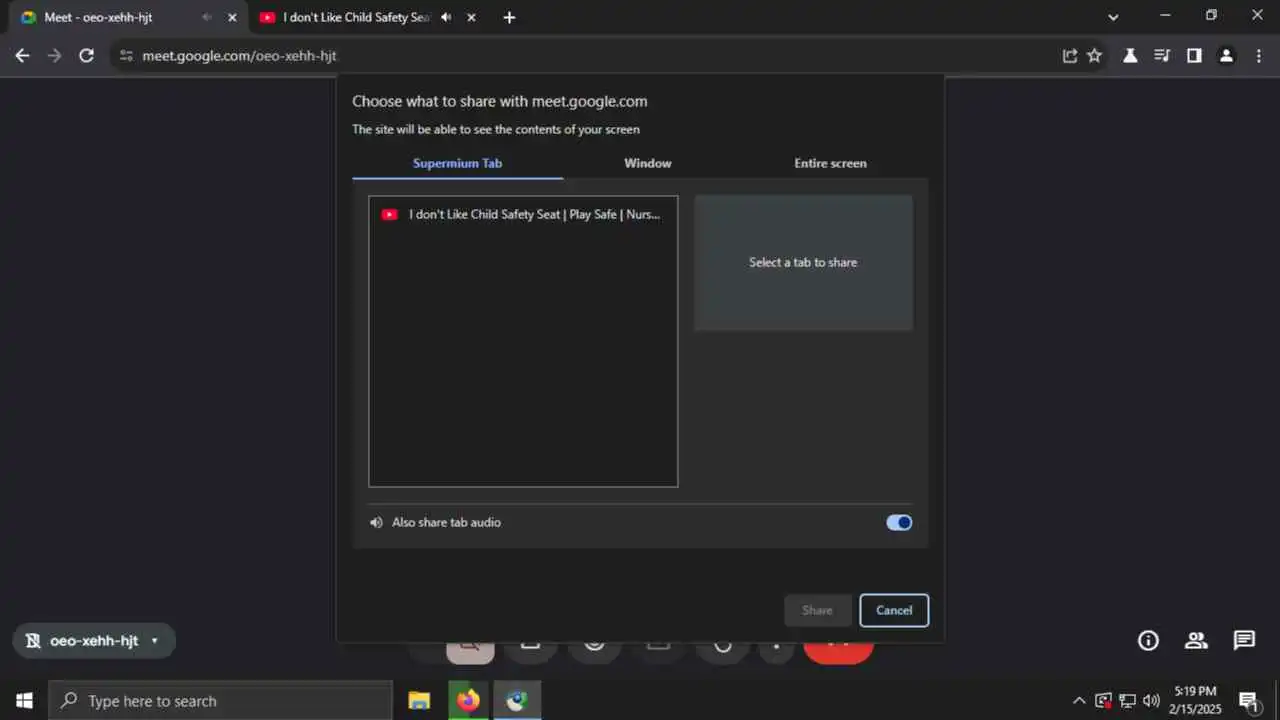Click the Cancel button in share dialog

(x=894, y=610)
